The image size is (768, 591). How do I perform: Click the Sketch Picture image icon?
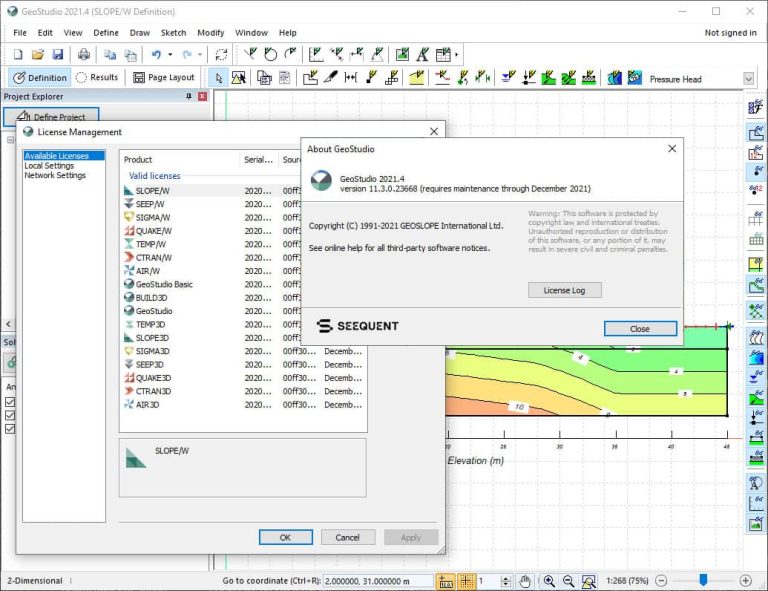tap(402, 54)
